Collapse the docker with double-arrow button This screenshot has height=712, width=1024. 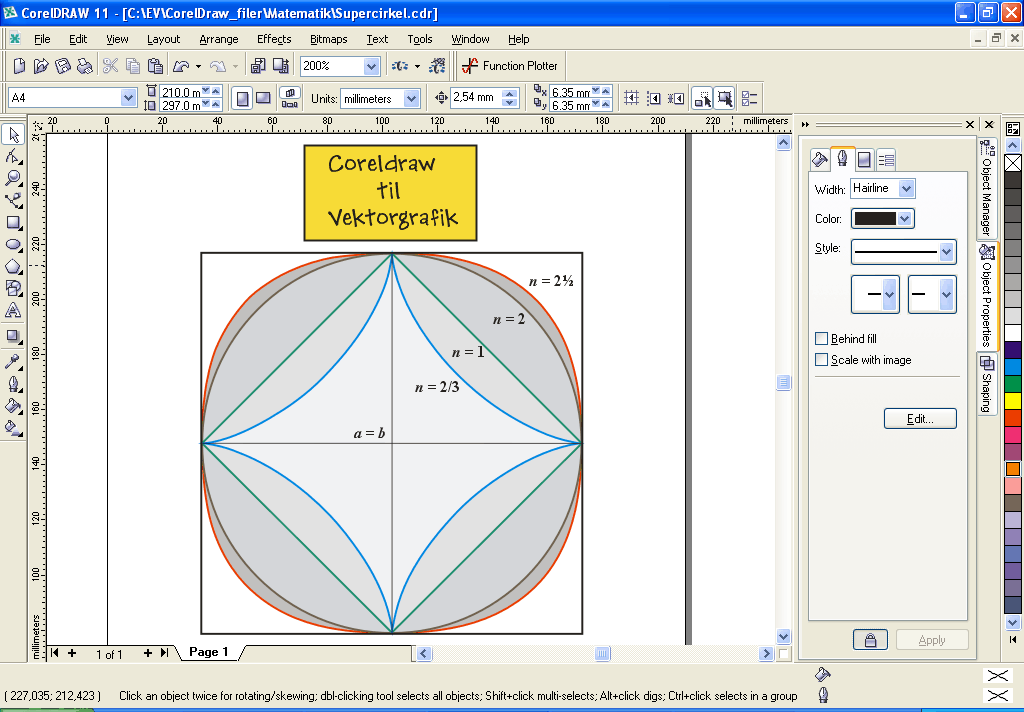point(805,124)
